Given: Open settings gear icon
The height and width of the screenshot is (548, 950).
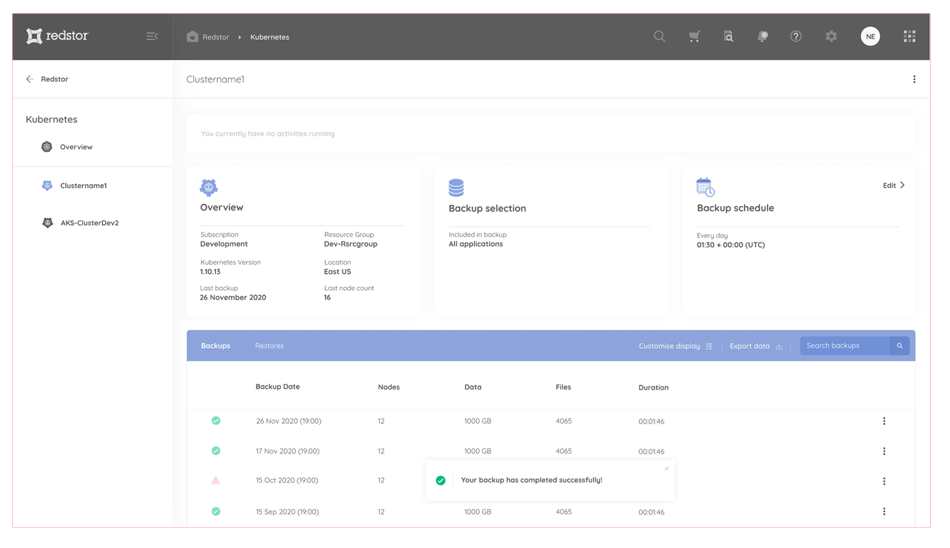Looking at the screenshot, I should 831,36.
